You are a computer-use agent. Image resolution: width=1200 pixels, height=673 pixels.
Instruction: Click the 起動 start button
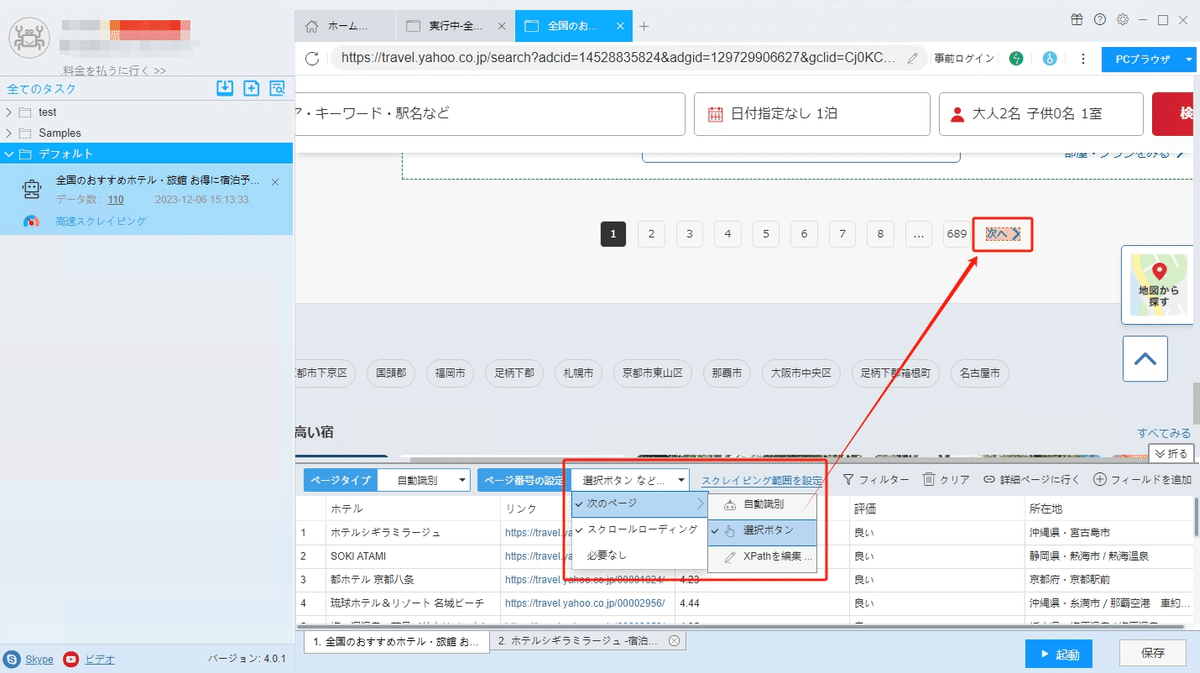pos(1059,654)
